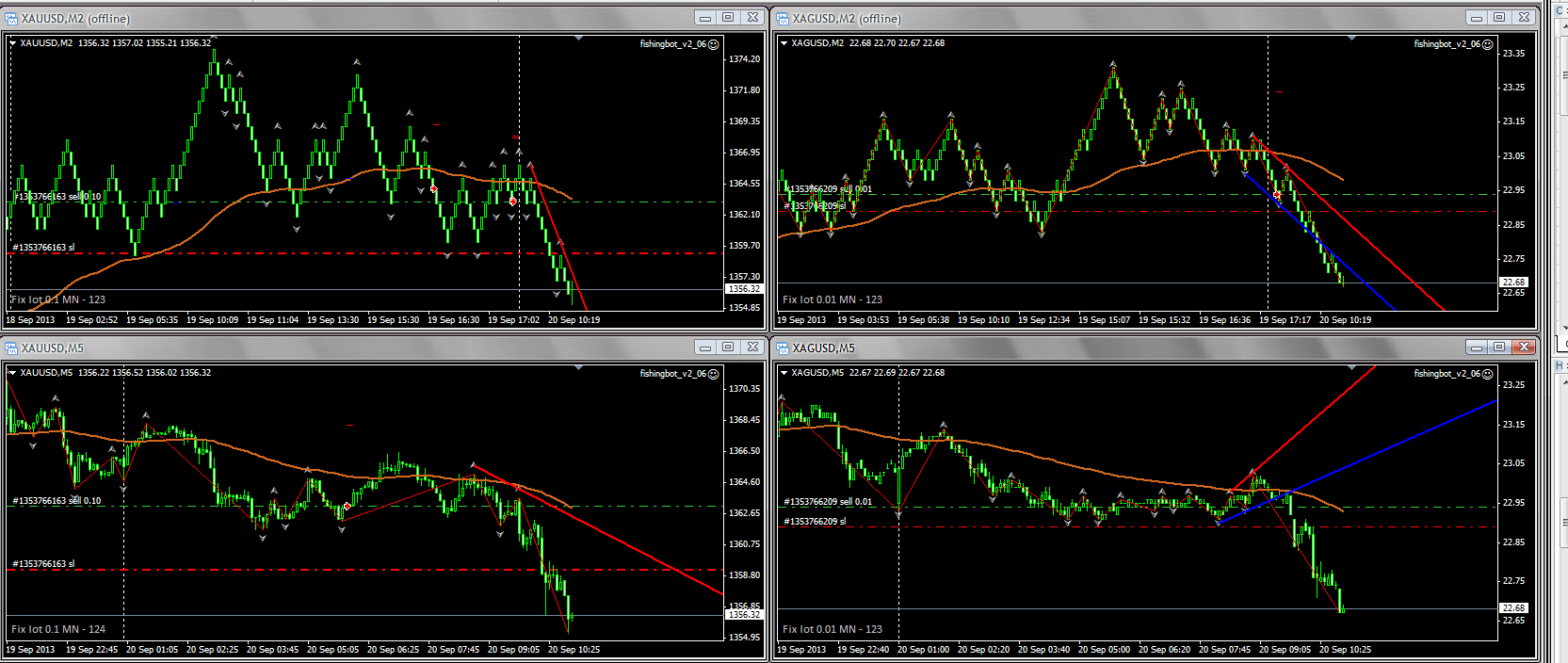The width and height of the screenshot is (1568, 663).
Task: Select #1353766163 sl label in XAUUSD,M2 chart
Action: tap(43, 248)
